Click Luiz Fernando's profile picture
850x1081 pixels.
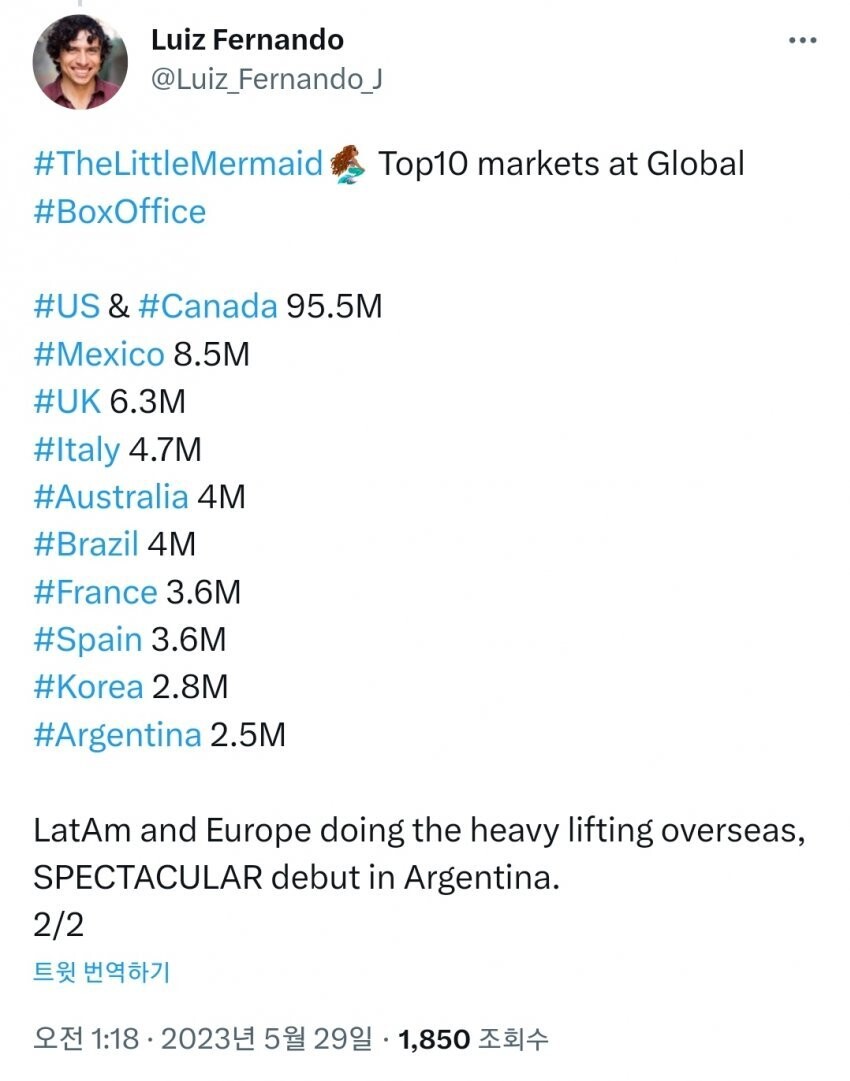(78, 64)
